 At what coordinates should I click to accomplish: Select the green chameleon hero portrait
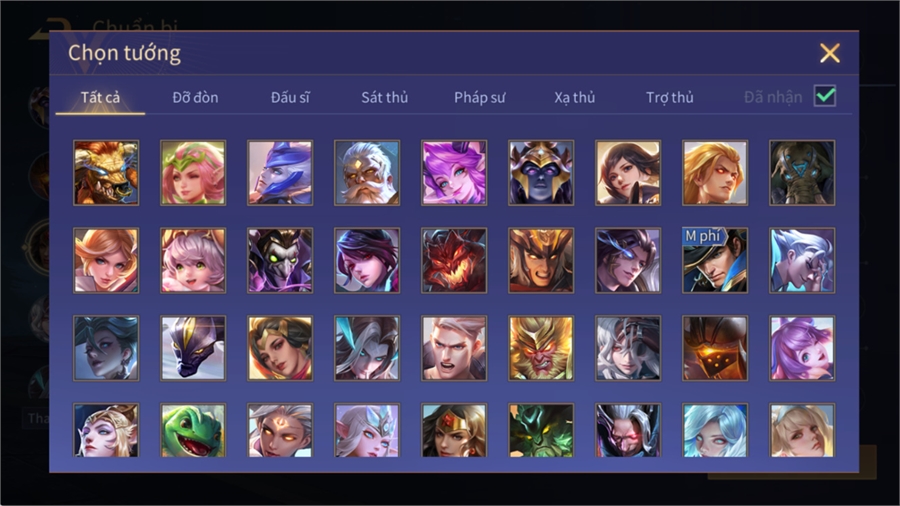click(x=193, y=430)
